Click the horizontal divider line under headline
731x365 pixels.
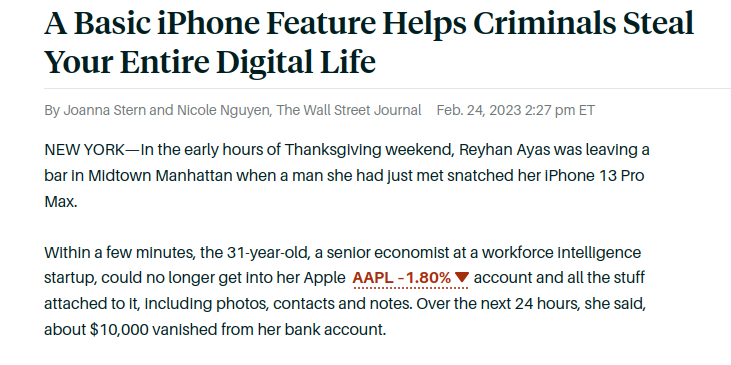(387, 88)
